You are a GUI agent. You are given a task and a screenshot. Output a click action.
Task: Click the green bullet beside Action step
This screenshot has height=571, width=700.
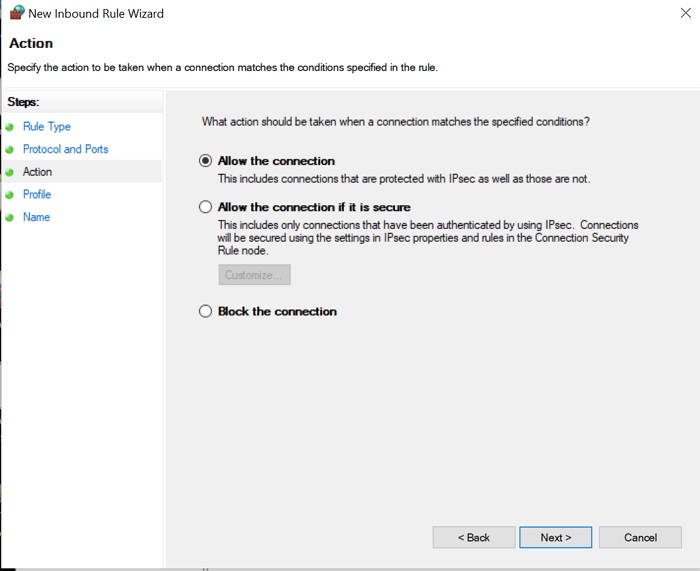click(x=10, y=172)
